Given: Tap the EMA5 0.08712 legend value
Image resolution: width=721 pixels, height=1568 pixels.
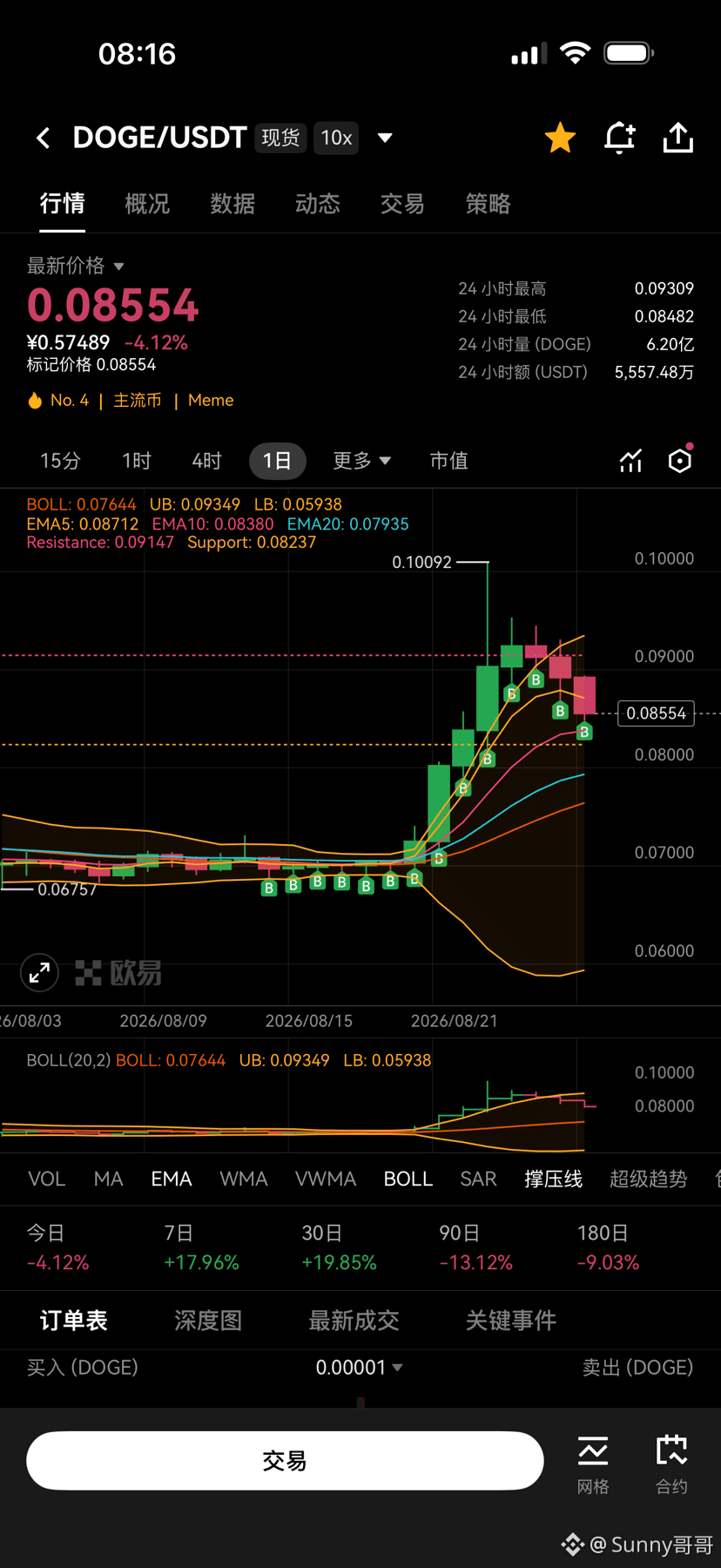Looking at the screenshot, I should [x=83, y=524].
